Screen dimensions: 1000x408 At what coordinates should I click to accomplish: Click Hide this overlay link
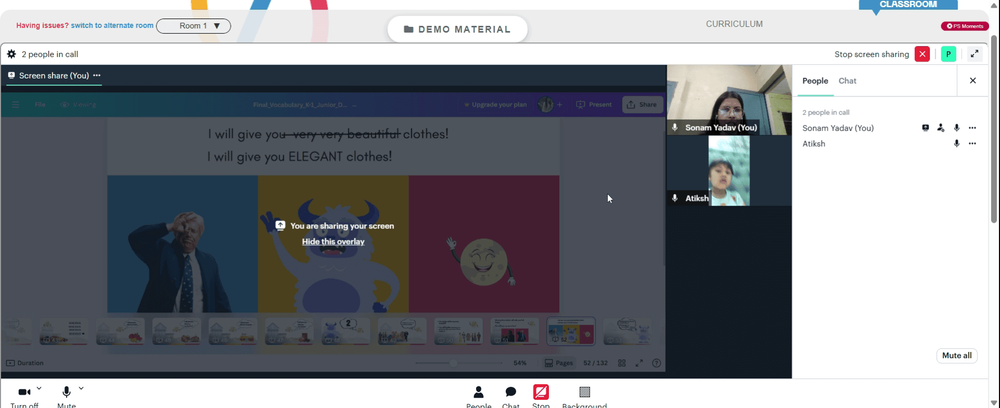333,242
